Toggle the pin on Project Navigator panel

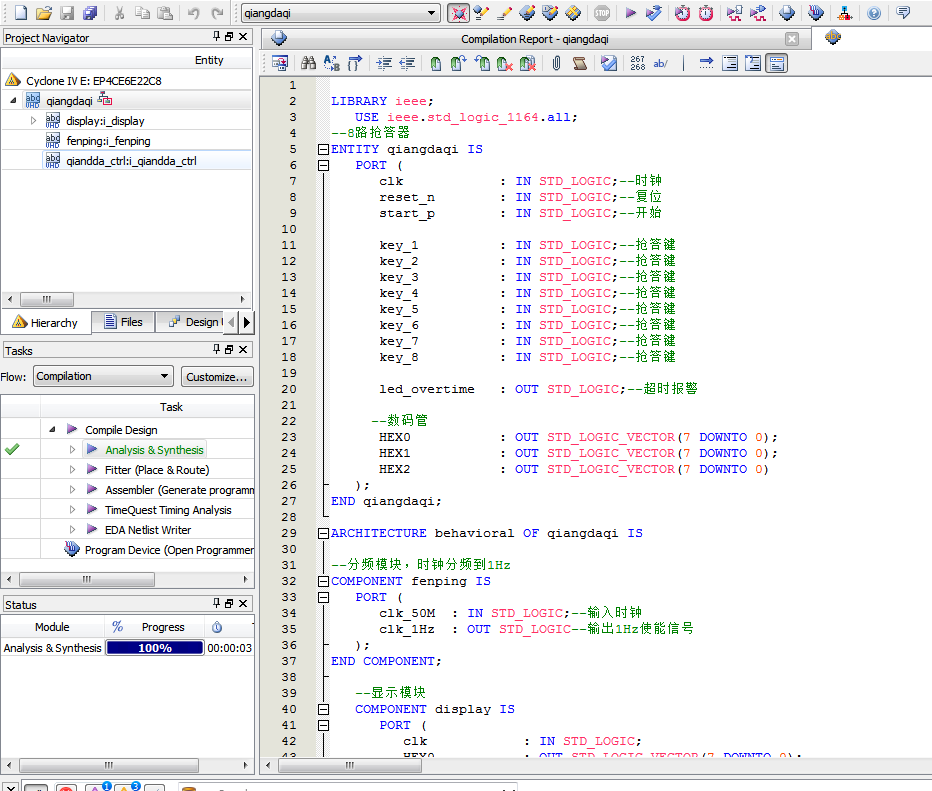click(217, 37)
